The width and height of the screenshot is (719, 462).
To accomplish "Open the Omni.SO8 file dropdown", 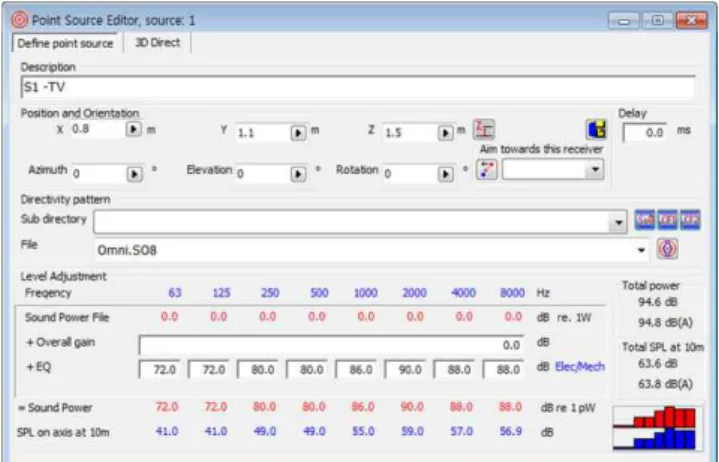I will point(641,250).
